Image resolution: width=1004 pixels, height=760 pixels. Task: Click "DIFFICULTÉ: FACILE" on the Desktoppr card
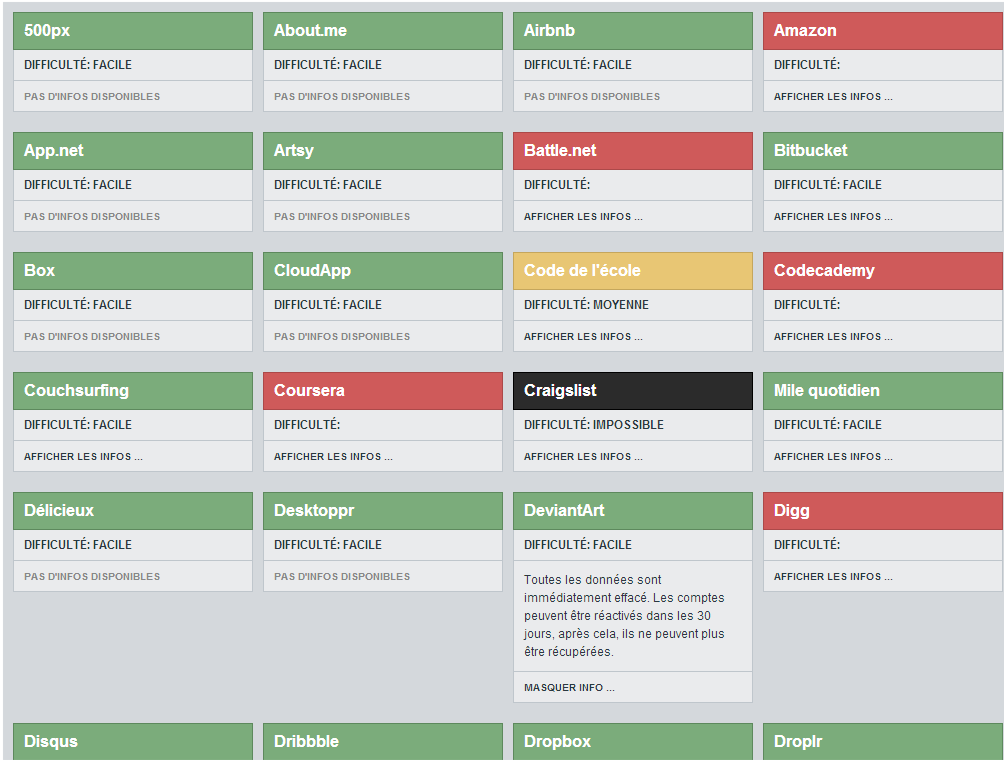click(328, 545)
